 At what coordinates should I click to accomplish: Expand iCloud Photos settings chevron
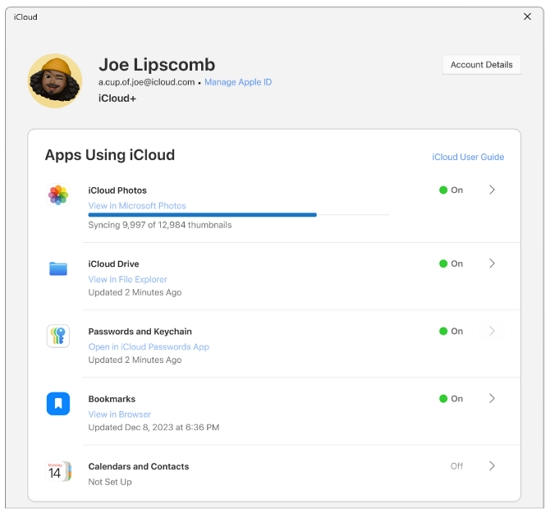tap(492, 190)
